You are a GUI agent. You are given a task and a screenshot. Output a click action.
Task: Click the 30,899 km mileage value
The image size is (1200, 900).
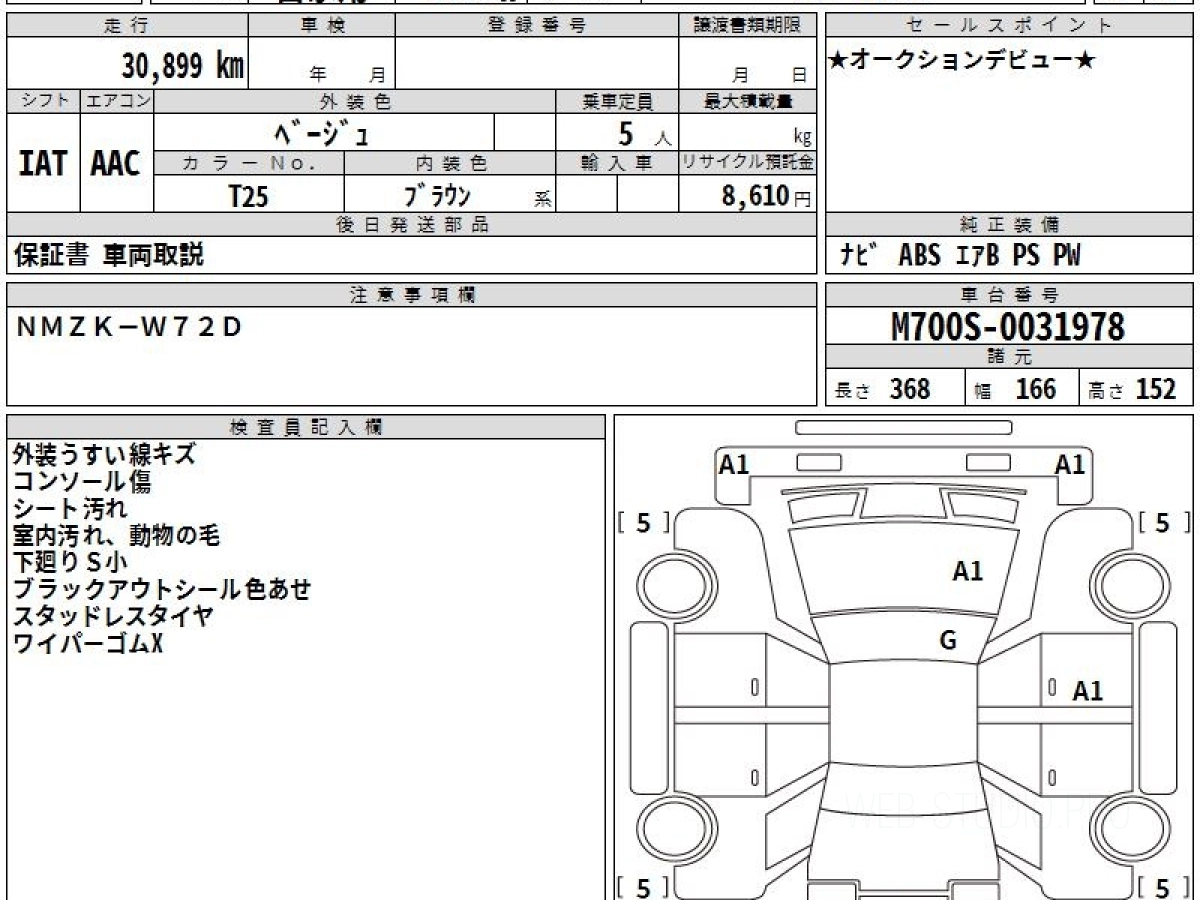pyautogui.click(x=183, y=66)
